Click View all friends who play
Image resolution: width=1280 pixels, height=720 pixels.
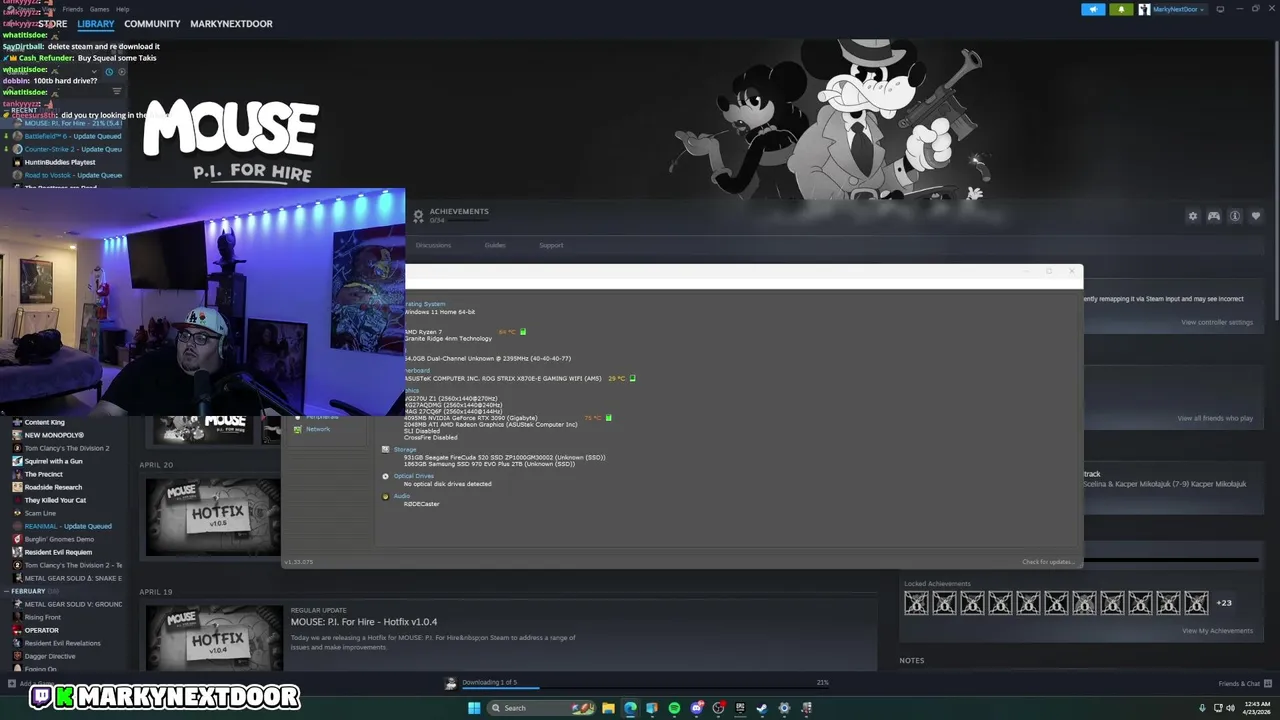1215,418
